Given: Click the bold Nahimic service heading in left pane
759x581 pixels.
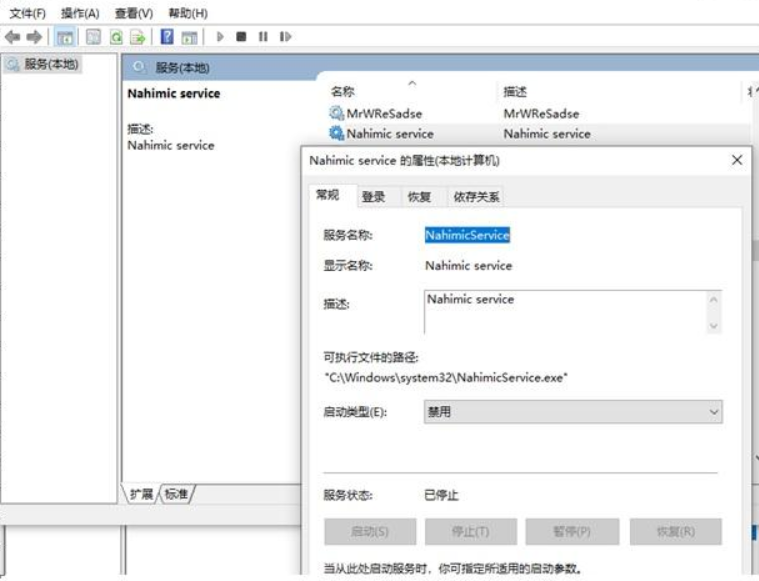Looking at the screenshot, I should 174,93.
